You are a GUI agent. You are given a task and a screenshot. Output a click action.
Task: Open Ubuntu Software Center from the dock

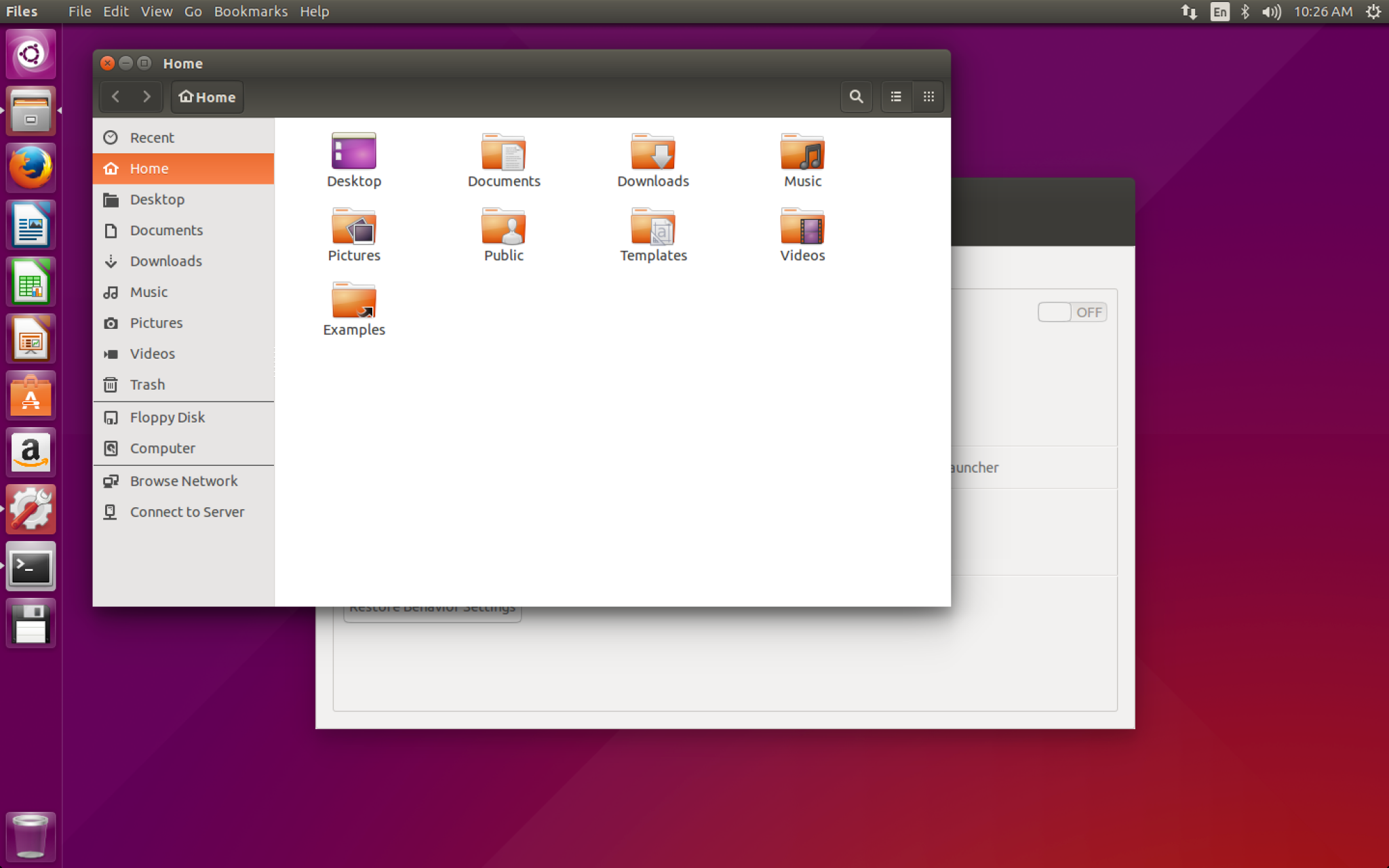click(x=31, y=394)
